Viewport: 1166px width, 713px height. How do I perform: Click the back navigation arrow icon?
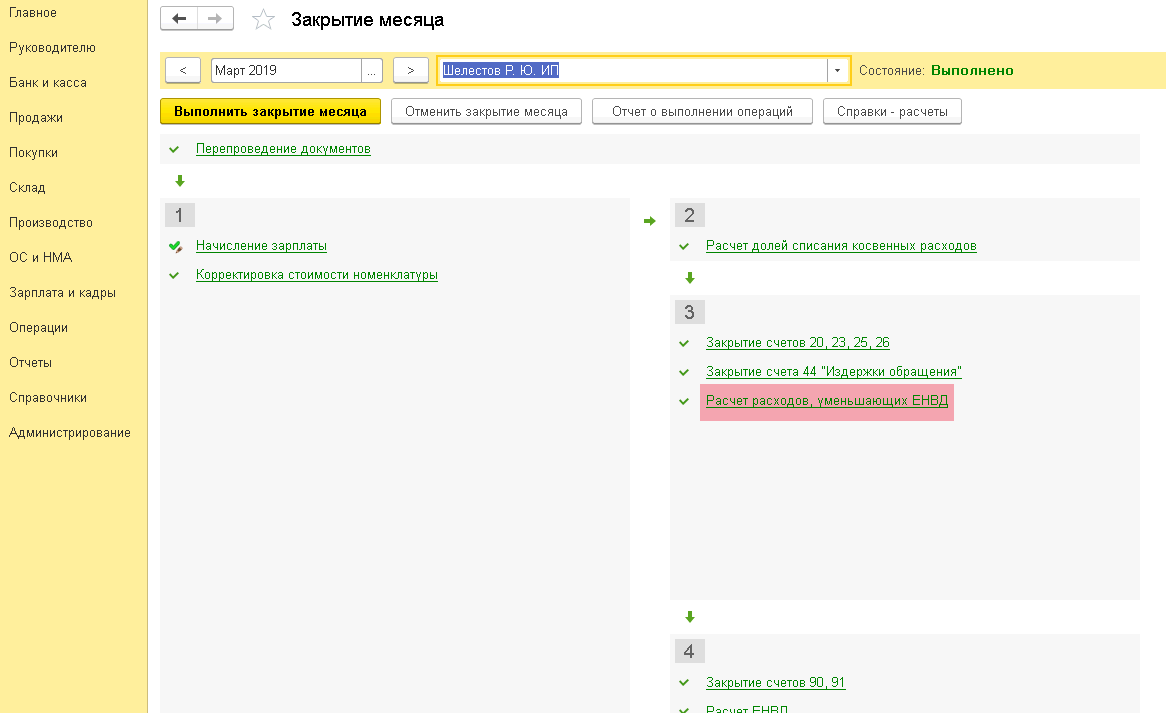click(x=179, y=19)
